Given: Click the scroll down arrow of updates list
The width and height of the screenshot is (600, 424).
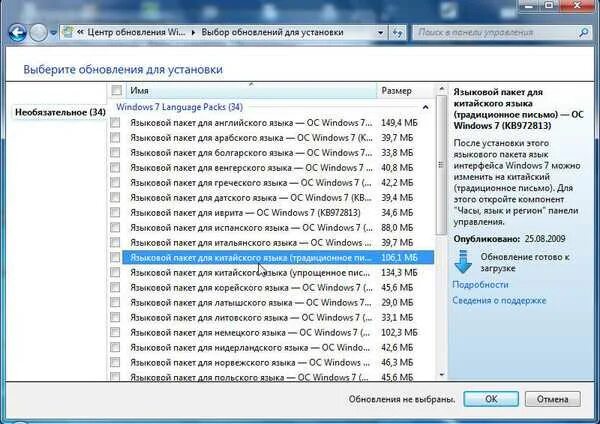Looking at the screenshot, I should click(x=442, y=374).
